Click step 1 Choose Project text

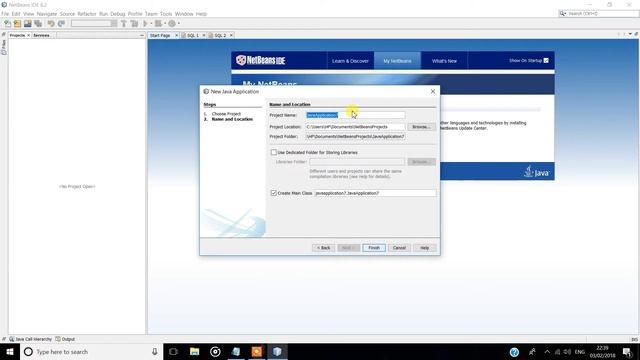point(226,114)
